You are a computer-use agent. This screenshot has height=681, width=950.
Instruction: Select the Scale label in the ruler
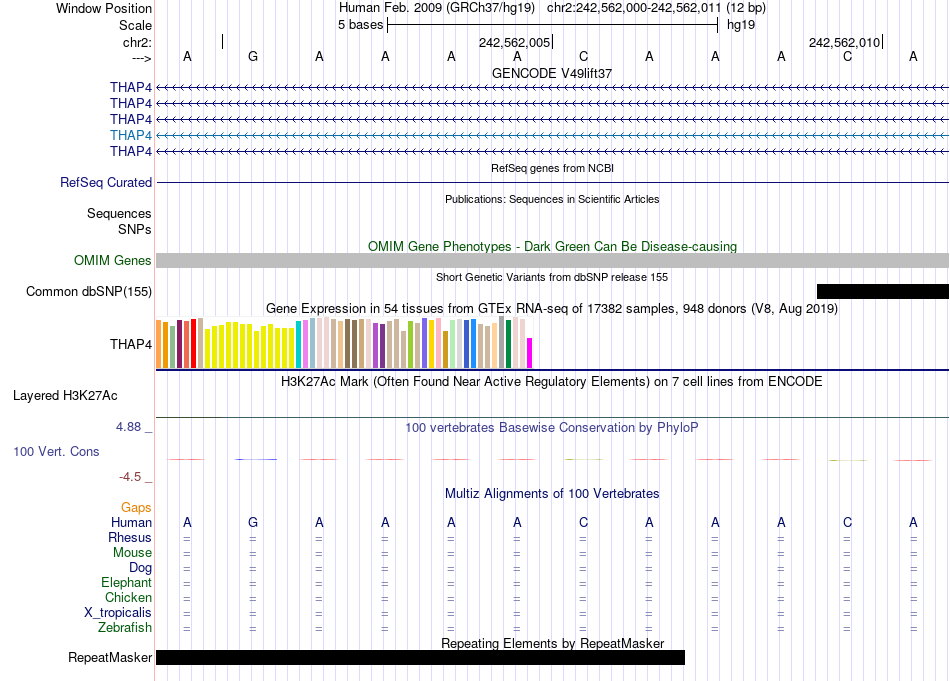coord(135,25)
